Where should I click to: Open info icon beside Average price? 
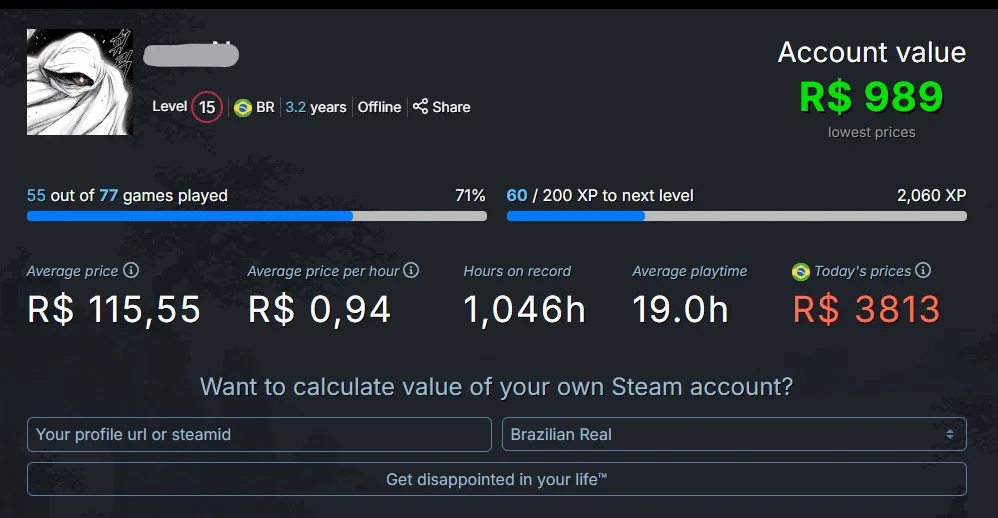coord(131,270)
